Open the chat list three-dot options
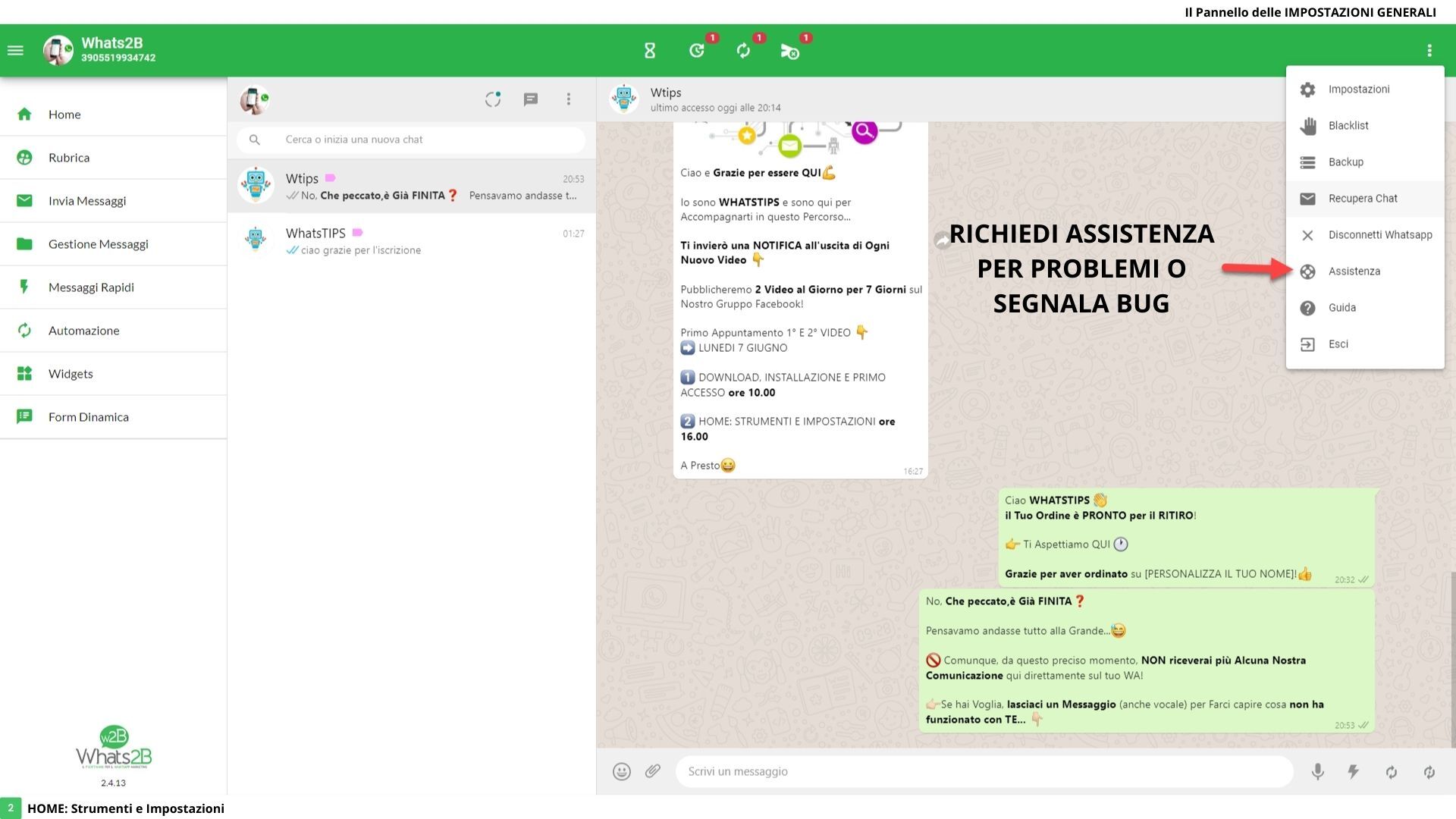Image resolution: width=1456 pixels, height=819 pixels. pyautogui.click(x=569, y=99)
